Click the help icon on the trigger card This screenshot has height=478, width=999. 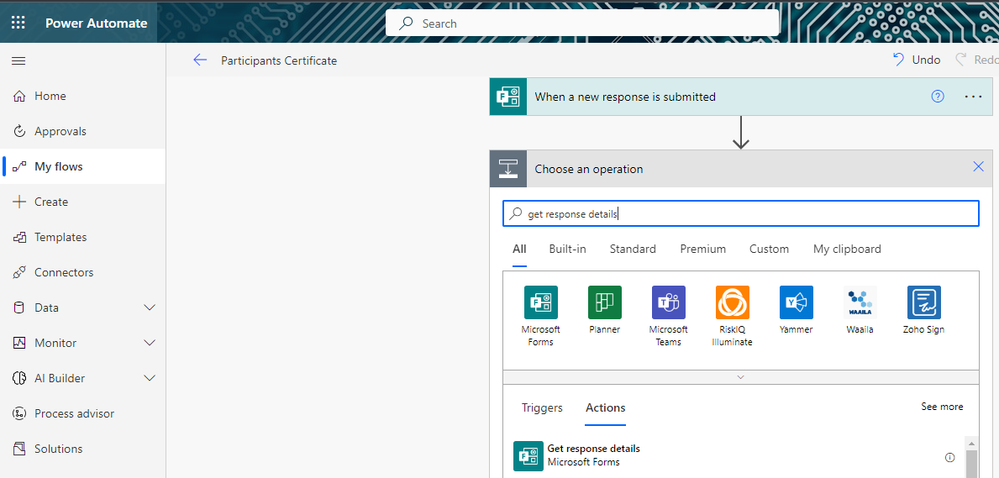click(x=937, y=96)
